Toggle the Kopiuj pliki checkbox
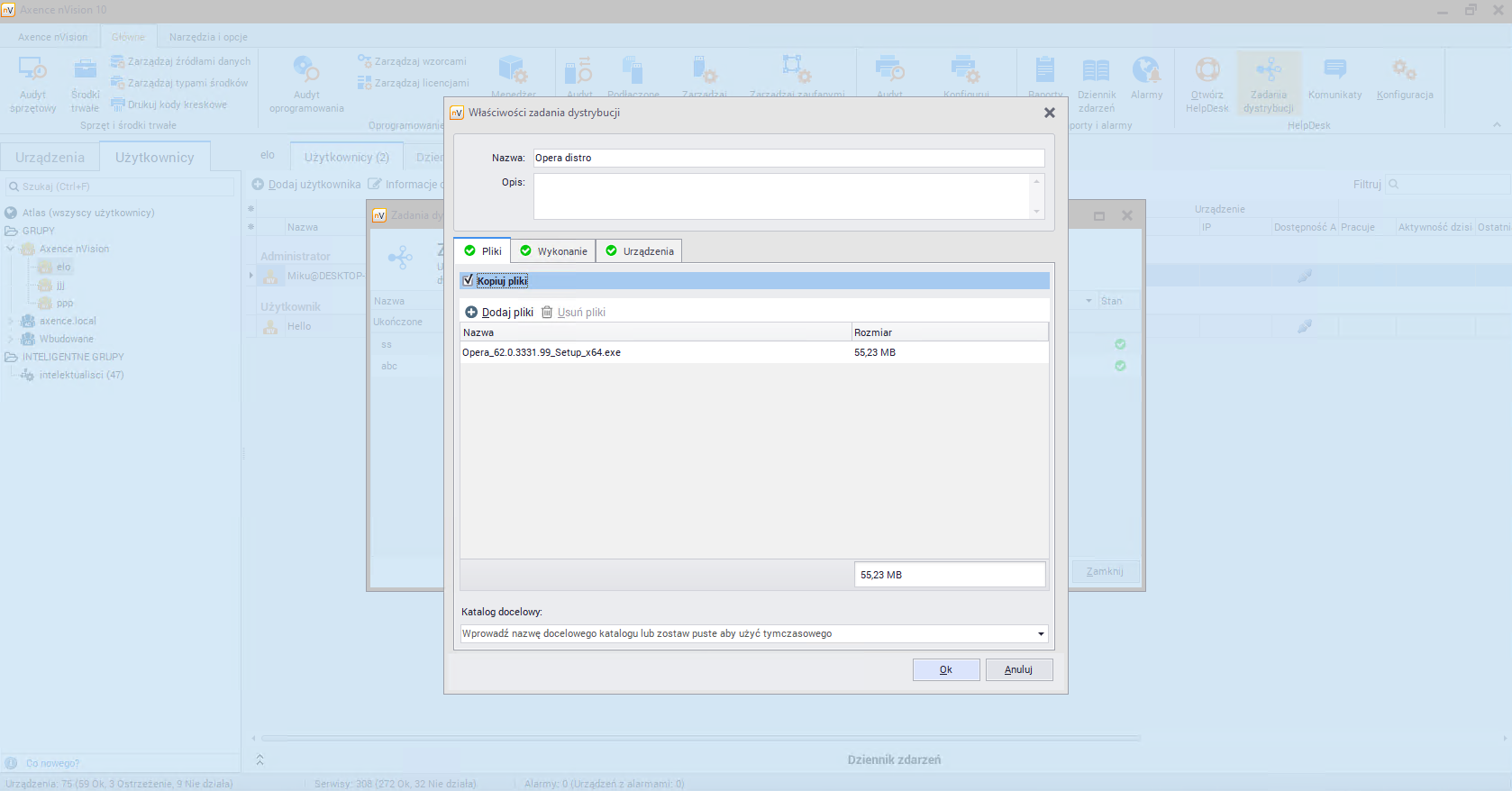The image size is (1512, 791). click(468, 280)
